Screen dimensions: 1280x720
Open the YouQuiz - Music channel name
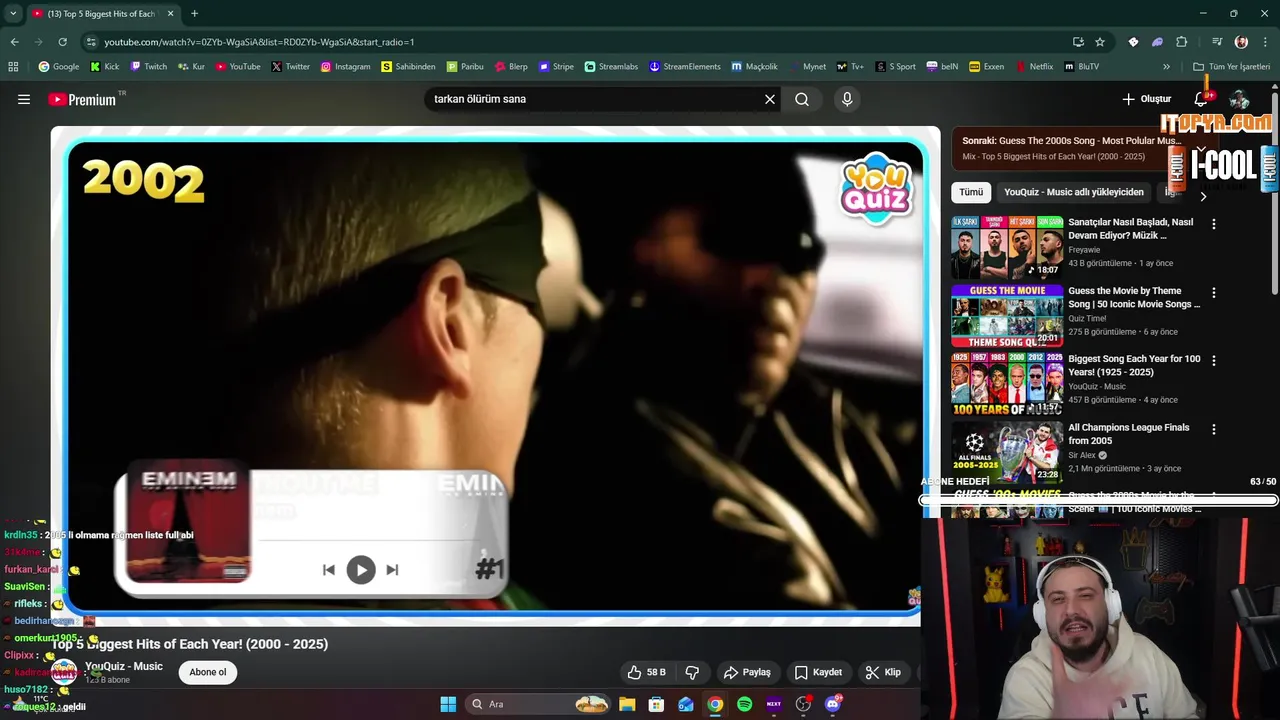tap(124, 666)
